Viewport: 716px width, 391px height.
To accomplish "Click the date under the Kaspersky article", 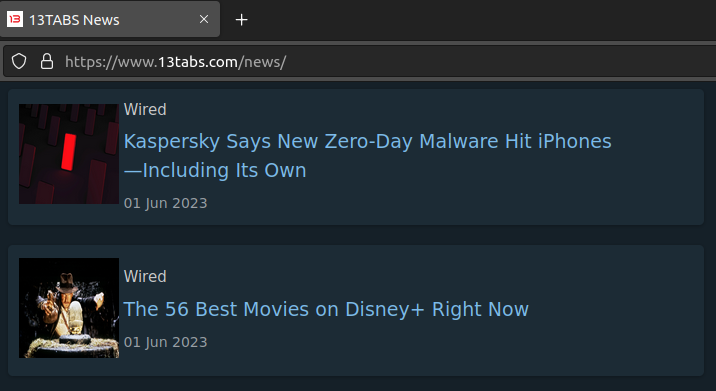I will click(x=165, y=203).
